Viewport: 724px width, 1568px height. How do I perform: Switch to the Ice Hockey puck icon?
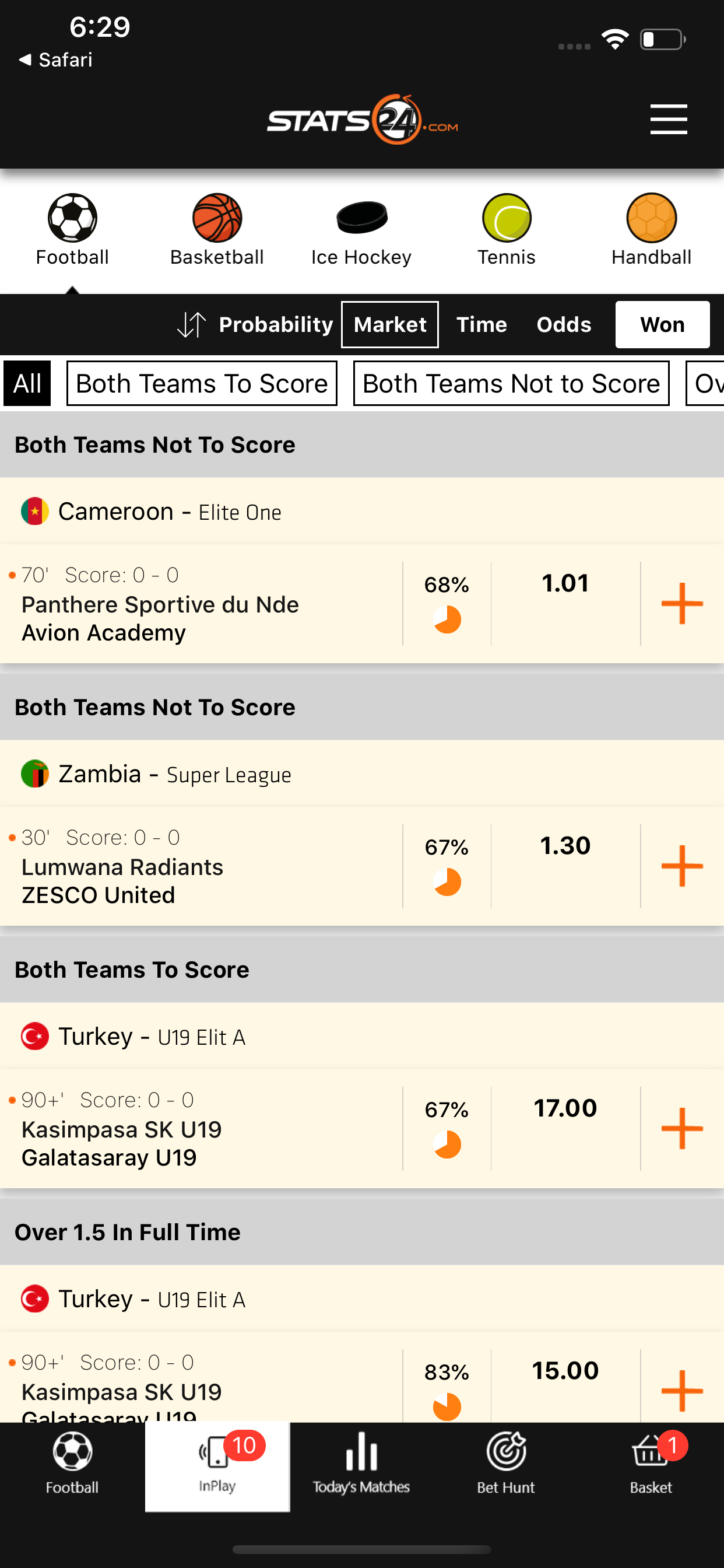pos(361,218)
